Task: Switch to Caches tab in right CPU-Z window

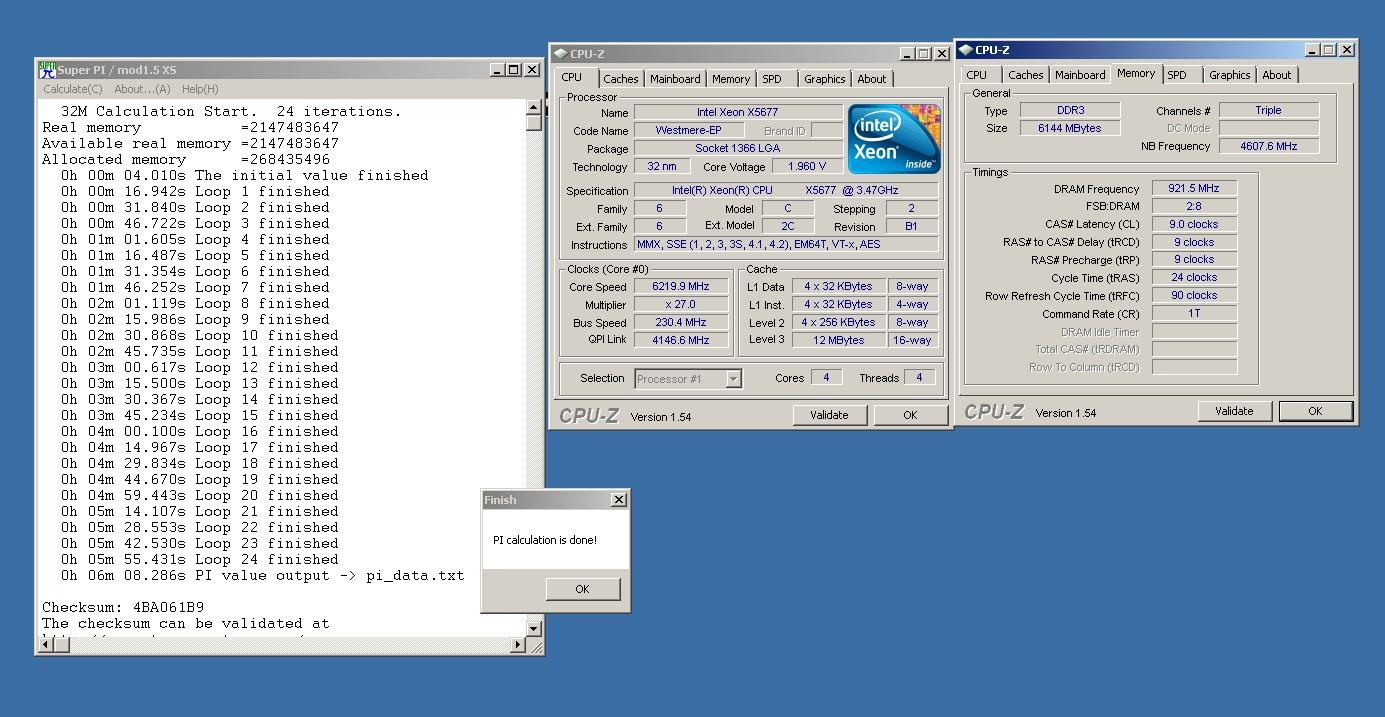Action: (1025, 75)
